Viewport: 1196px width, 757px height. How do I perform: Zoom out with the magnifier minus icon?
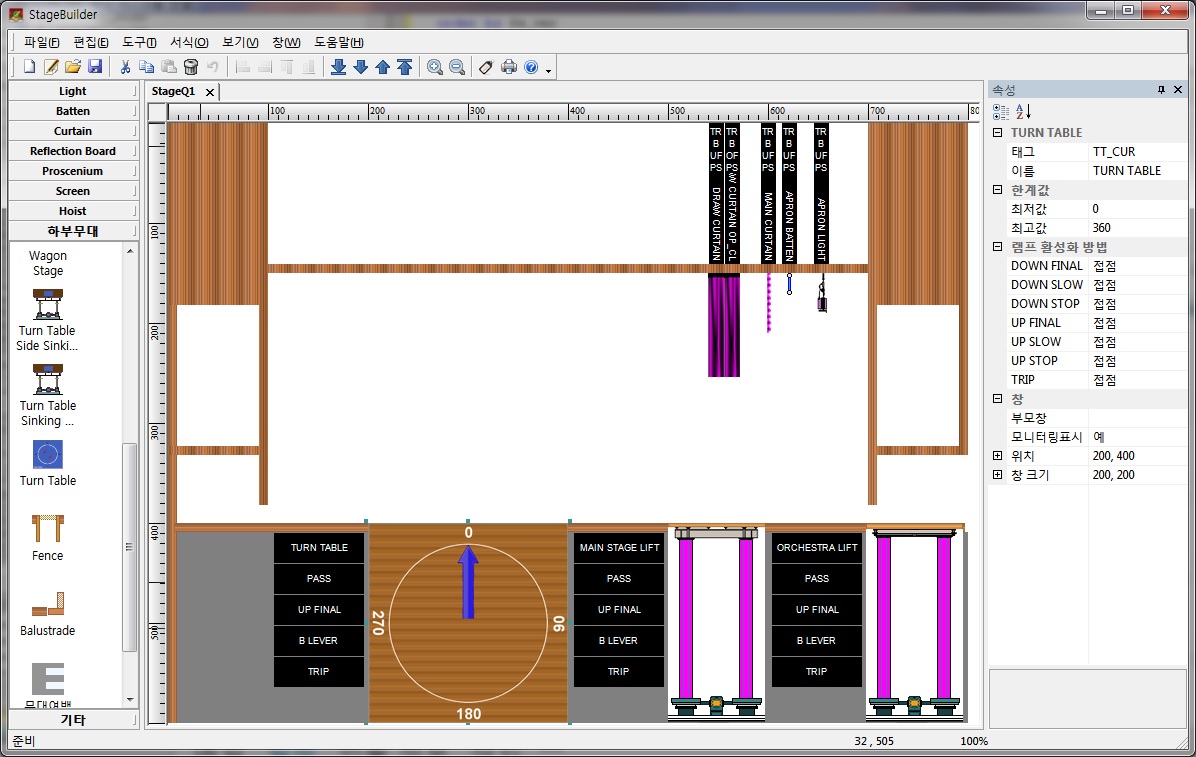pyautogui.click(x=457, y=67)
